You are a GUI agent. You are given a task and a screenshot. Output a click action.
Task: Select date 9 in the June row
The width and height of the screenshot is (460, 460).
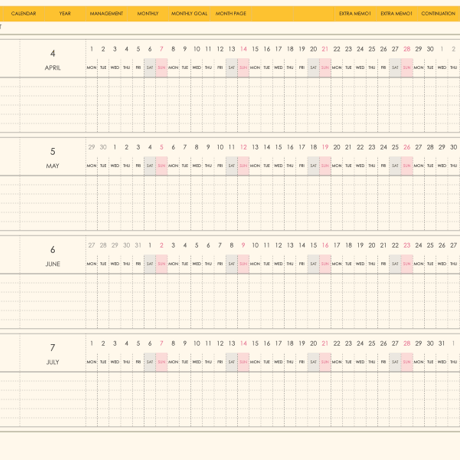pyautogui.click(x=243, y=245)
